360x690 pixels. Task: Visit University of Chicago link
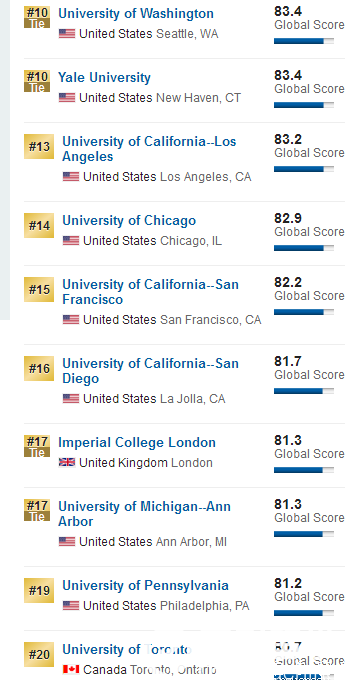coord(129,220)
